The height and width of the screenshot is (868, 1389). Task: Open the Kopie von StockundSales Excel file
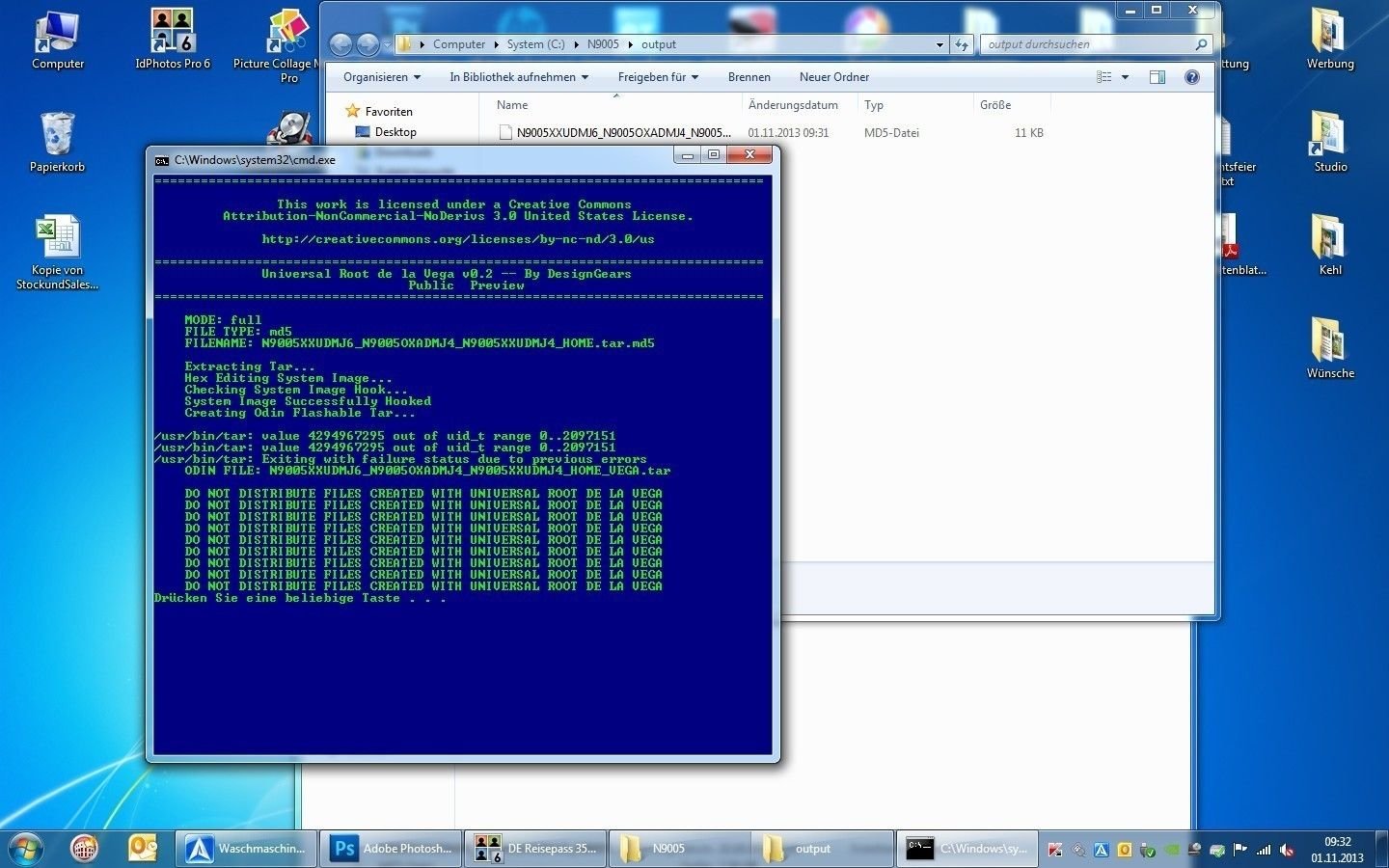point(57,253)
